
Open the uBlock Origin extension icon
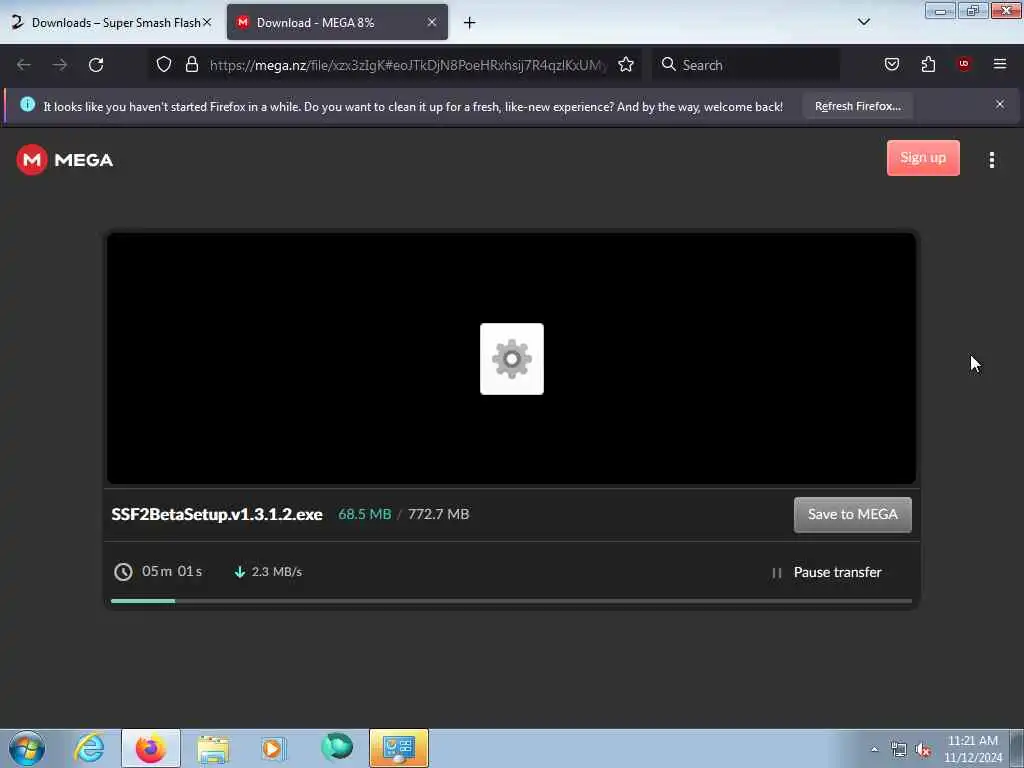click(x=964, y=64)
